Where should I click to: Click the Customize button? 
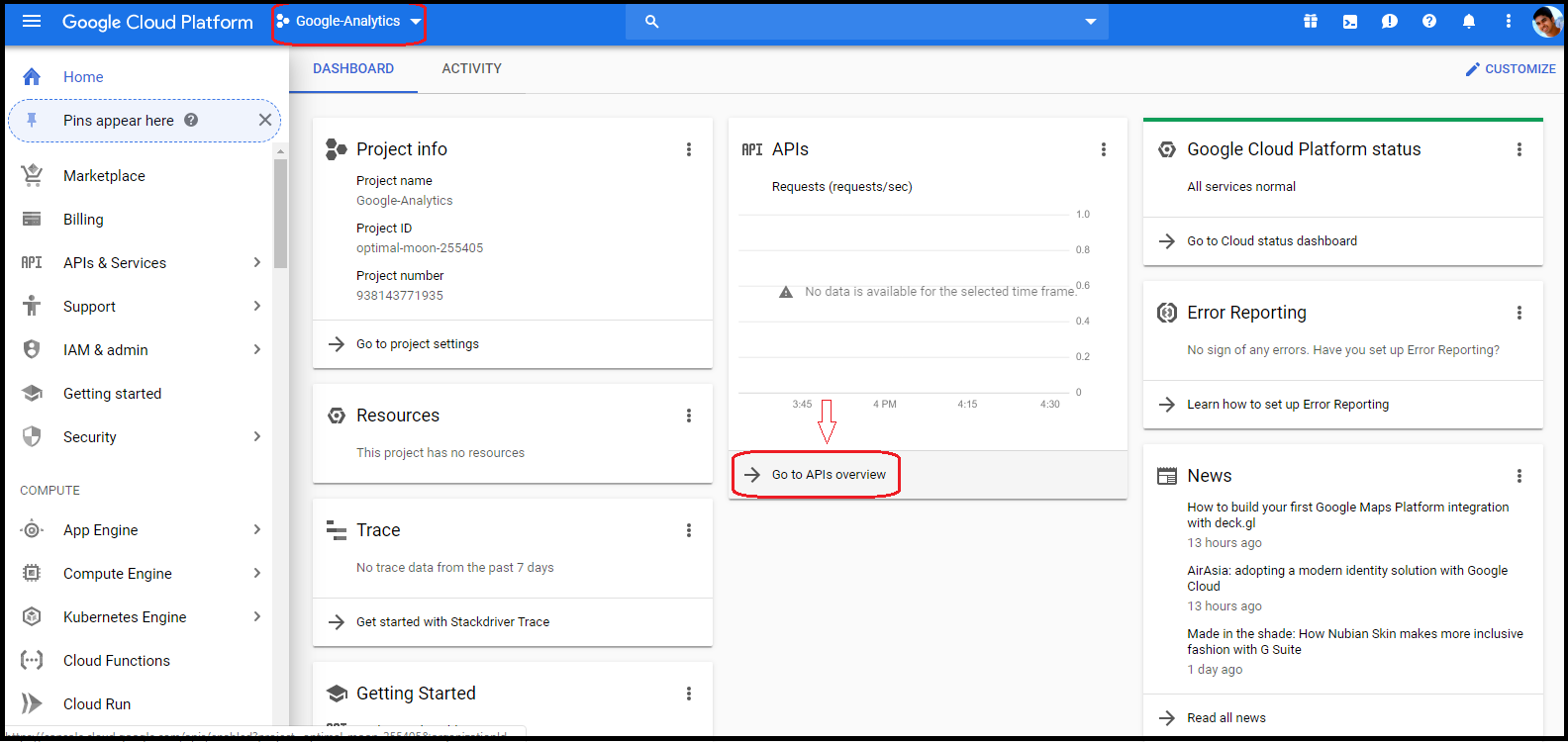coord(1511,68)
